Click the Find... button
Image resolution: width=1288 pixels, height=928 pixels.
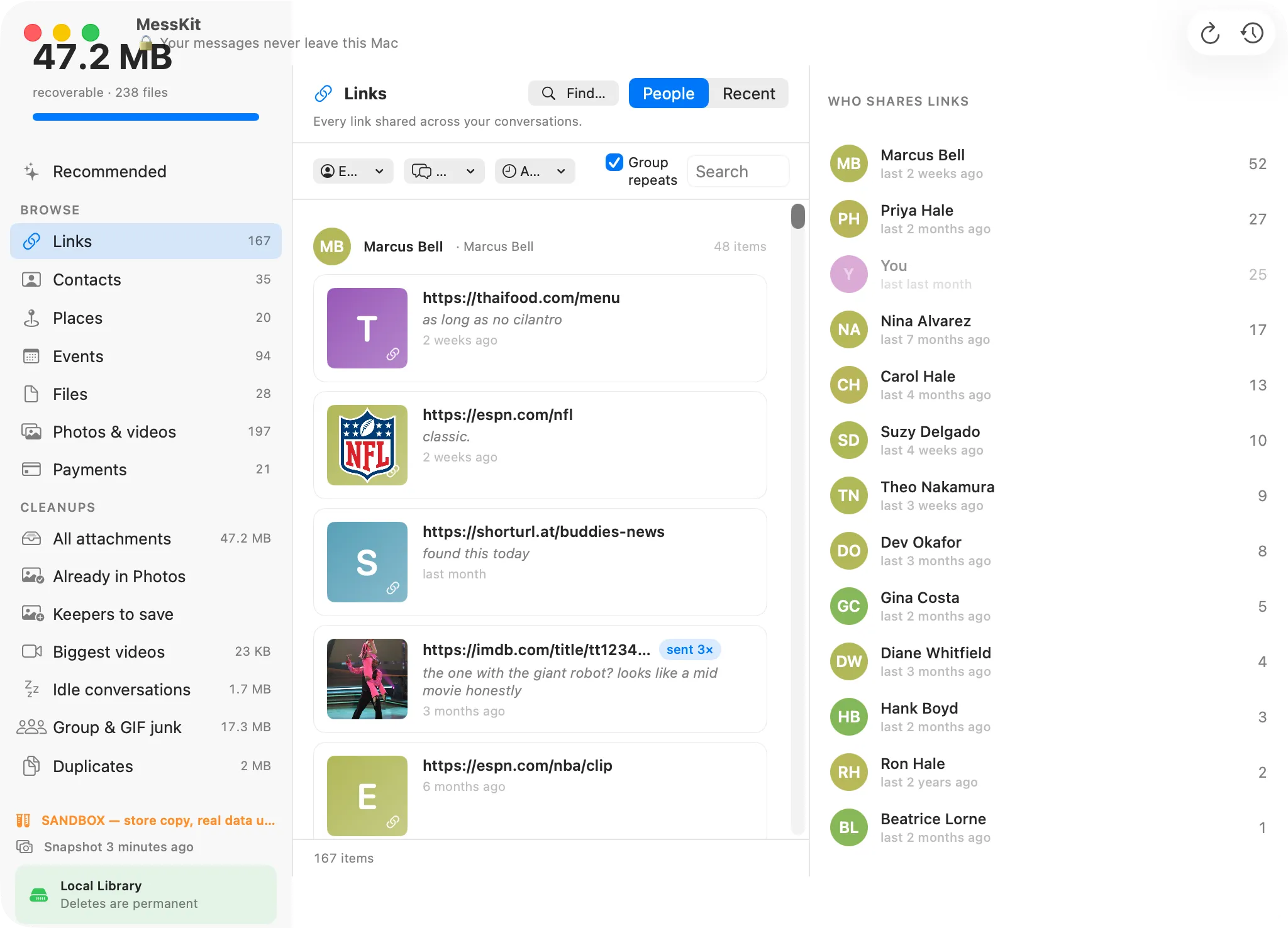(x=574, y=93)
